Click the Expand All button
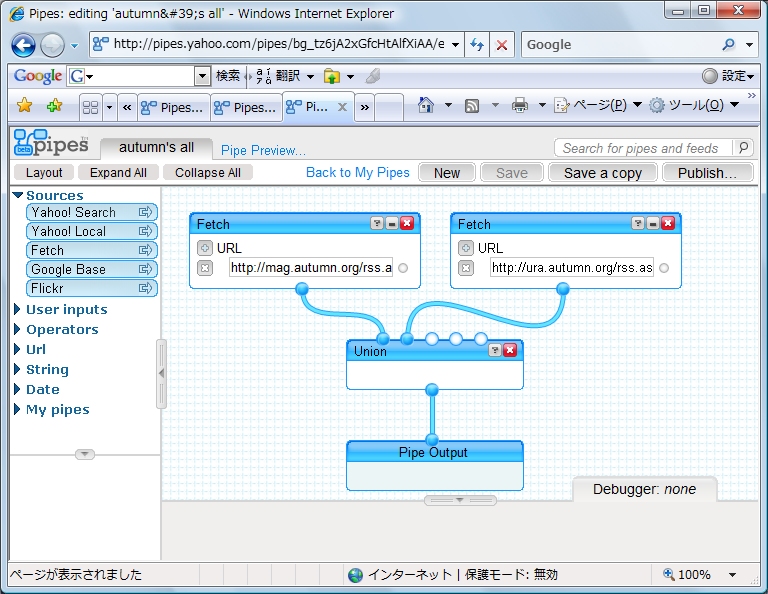The height and width of the screenshot is (594, 768). click(x=118, y=172)
